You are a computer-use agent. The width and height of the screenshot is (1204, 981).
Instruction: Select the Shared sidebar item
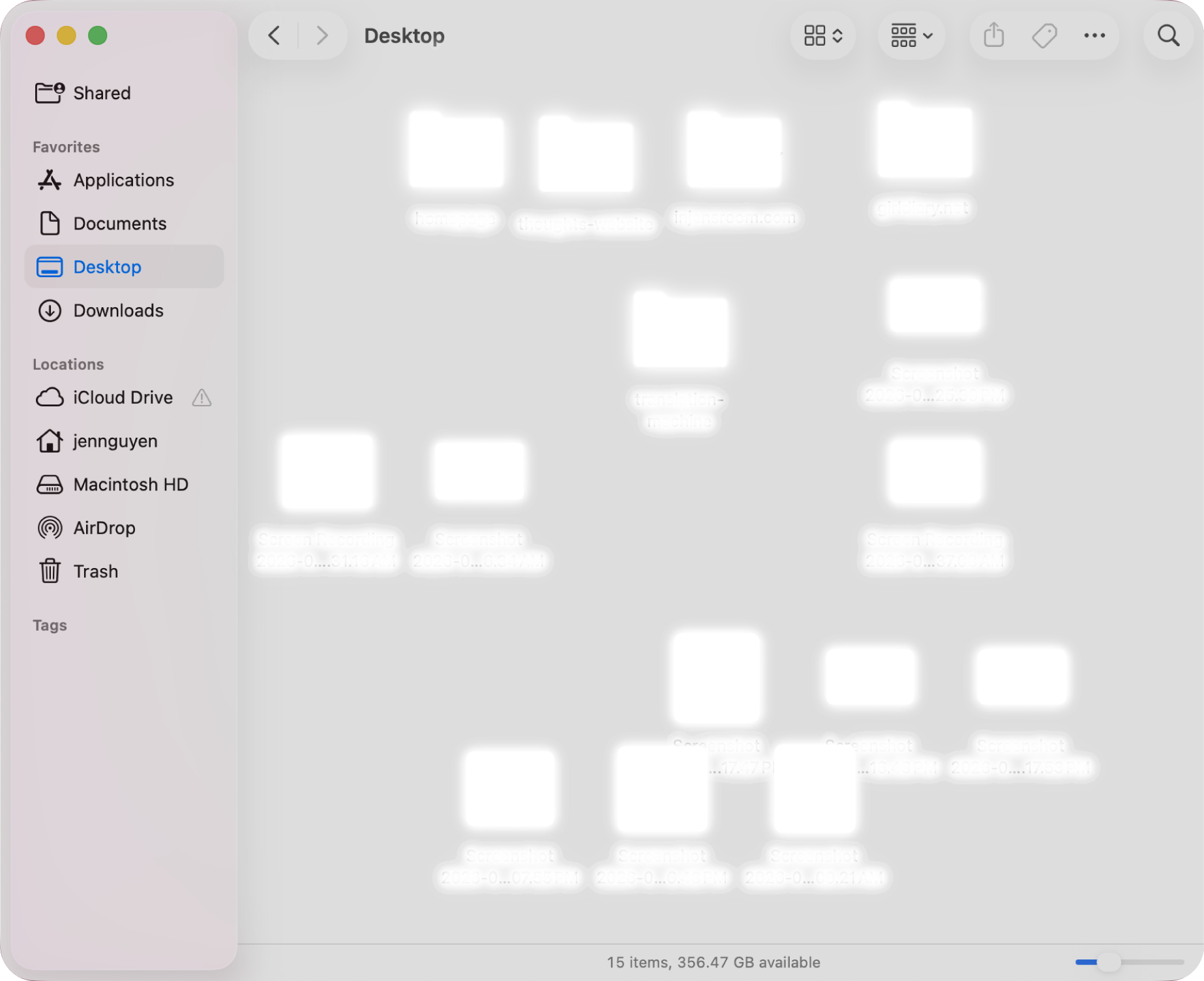click(x=102, y=93)
